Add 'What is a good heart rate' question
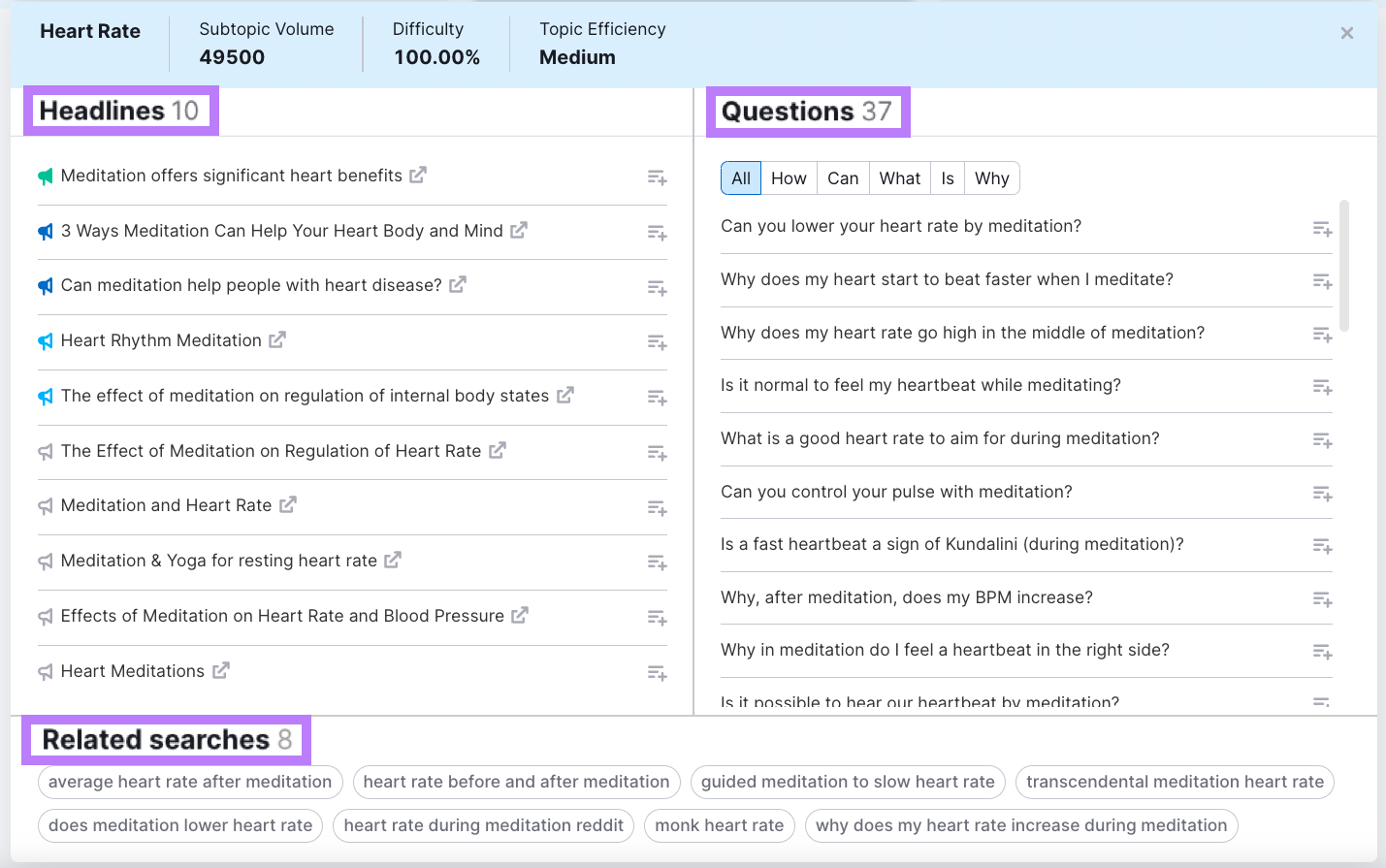The width and height of the screenshot is (1386, 868). (x=1322, y=440)
